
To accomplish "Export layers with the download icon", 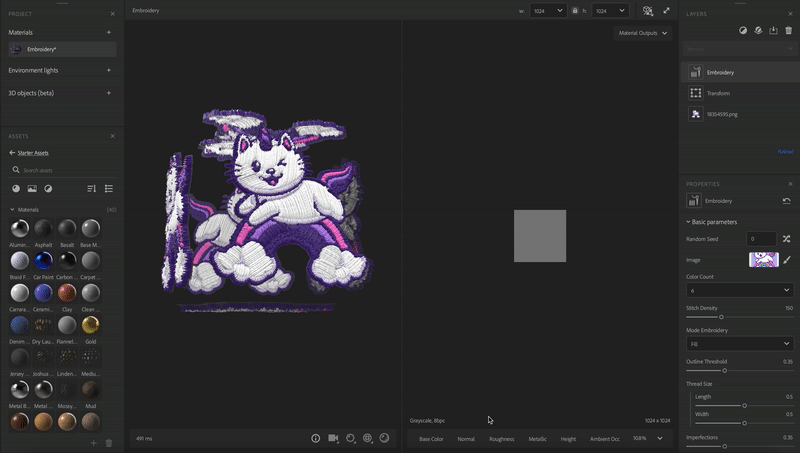I will (x=773, y=31).
